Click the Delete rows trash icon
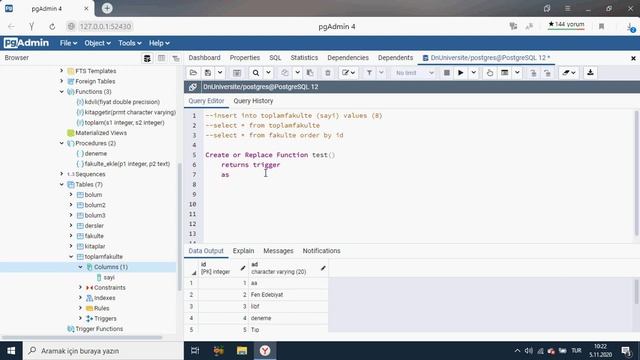Screen dimensions: 640x360 328,73
